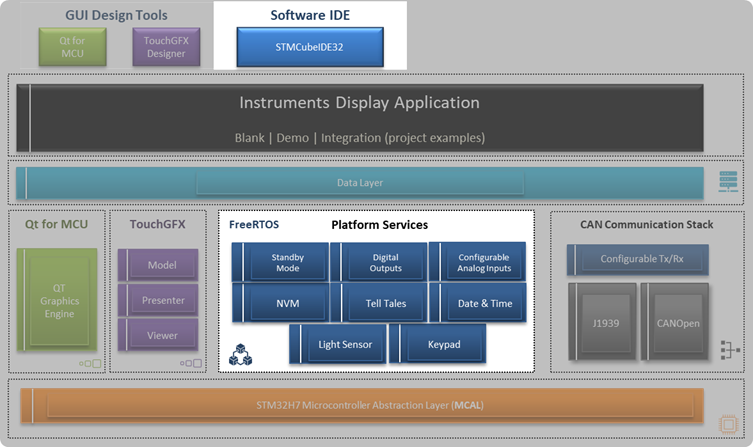Click the TouchGFX Viewer block
Viewport: 753px width, 447px height.
158,335
